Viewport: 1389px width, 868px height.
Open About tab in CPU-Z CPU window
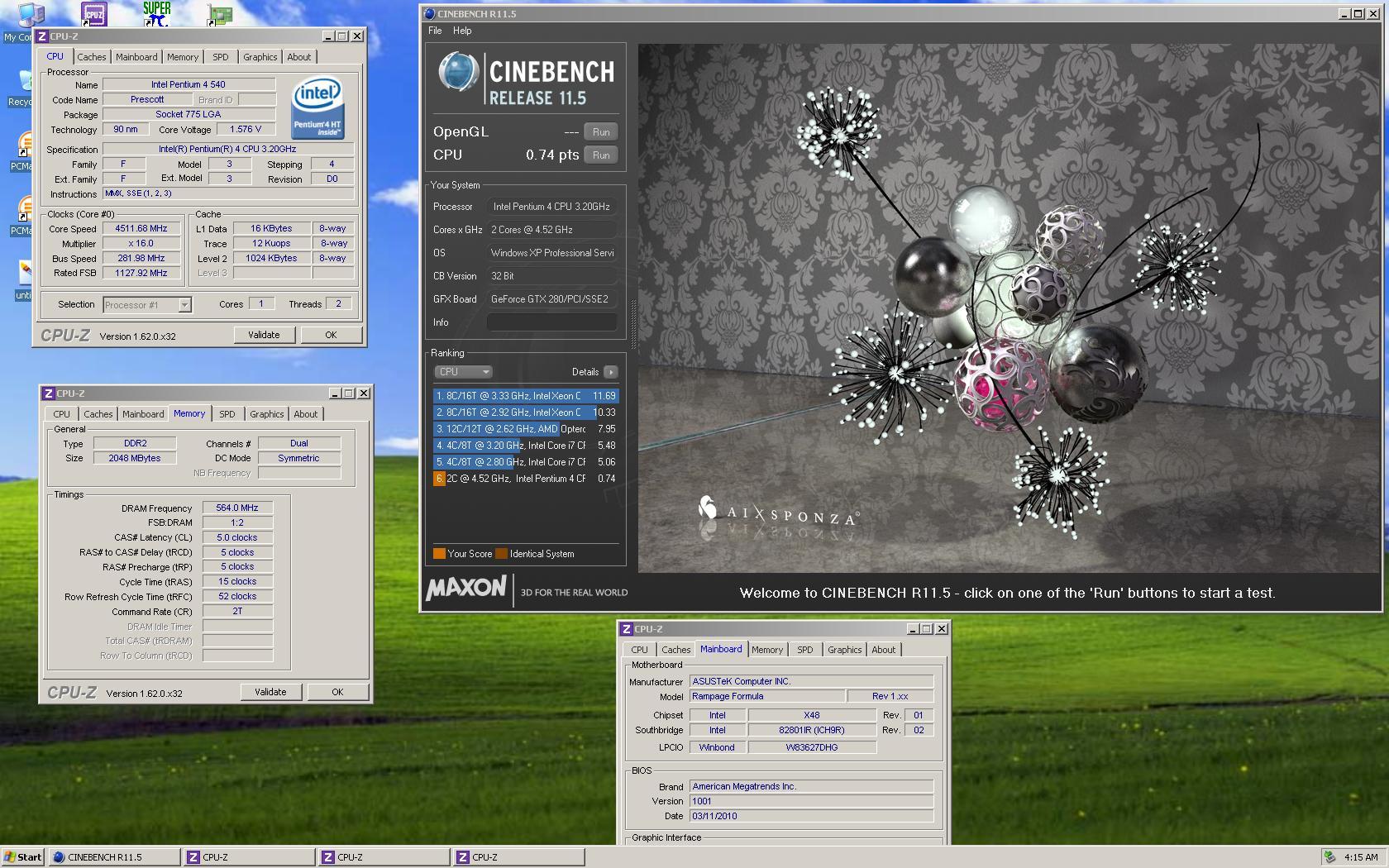point(299,57)
